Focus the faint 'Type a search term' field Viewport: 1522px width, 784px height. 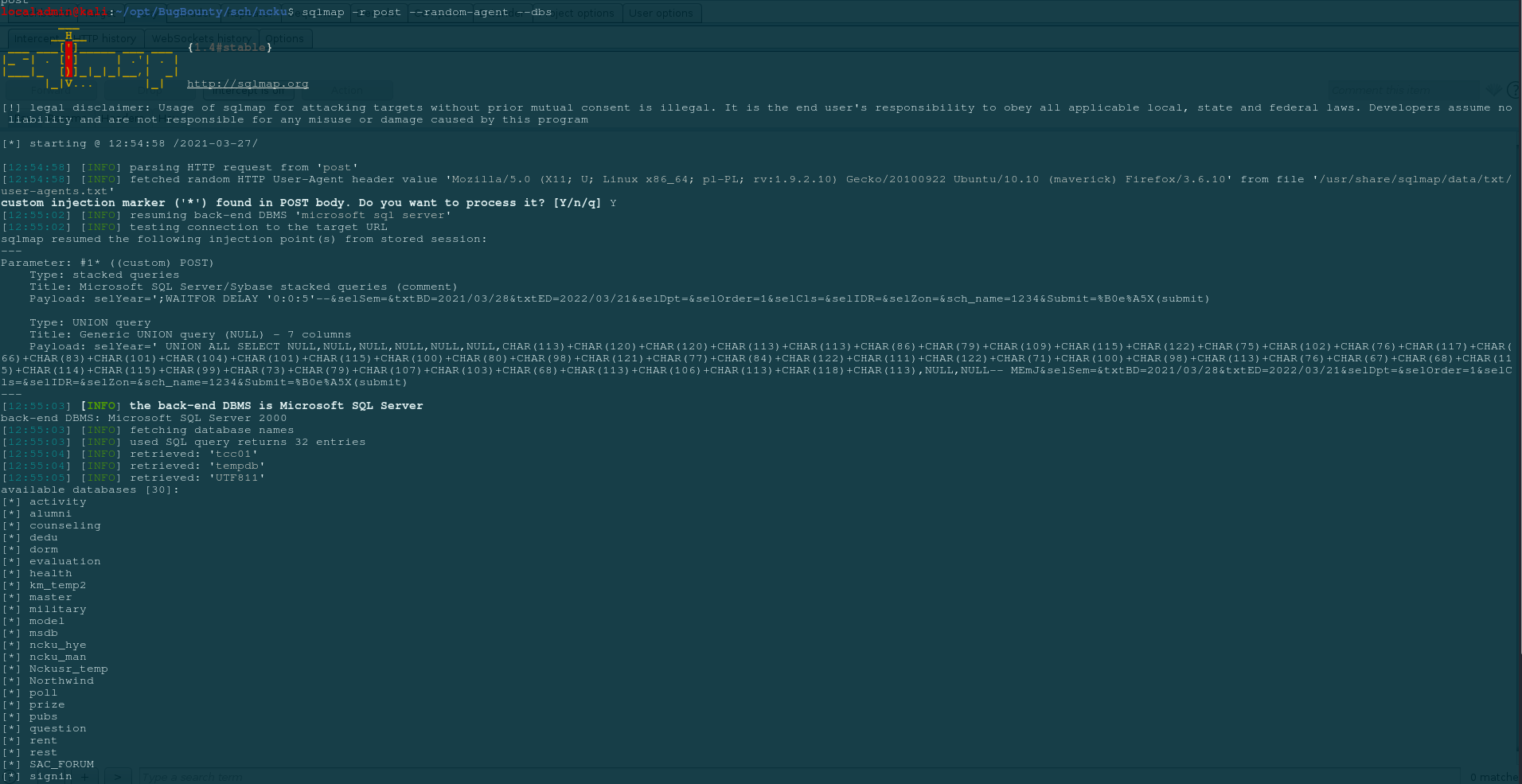(x=799, y=777)
